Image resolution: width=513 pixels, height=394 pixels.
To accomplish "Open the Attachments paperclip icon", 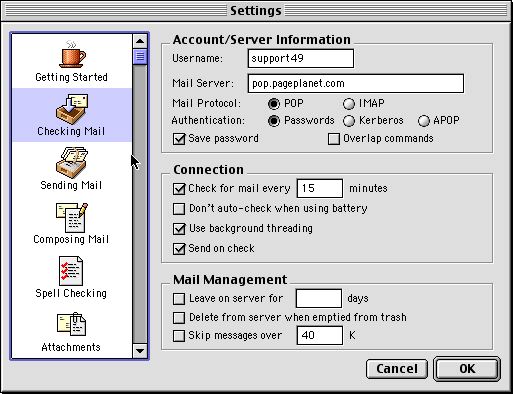I will [x=71, y=324].
